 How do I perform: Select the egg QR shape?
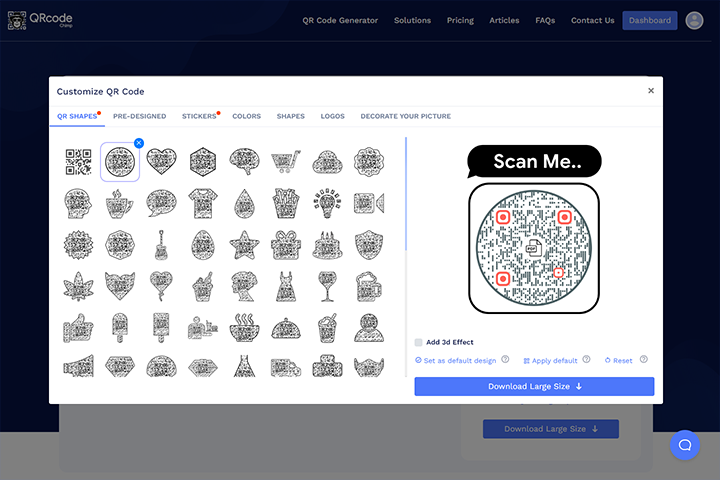202,245
